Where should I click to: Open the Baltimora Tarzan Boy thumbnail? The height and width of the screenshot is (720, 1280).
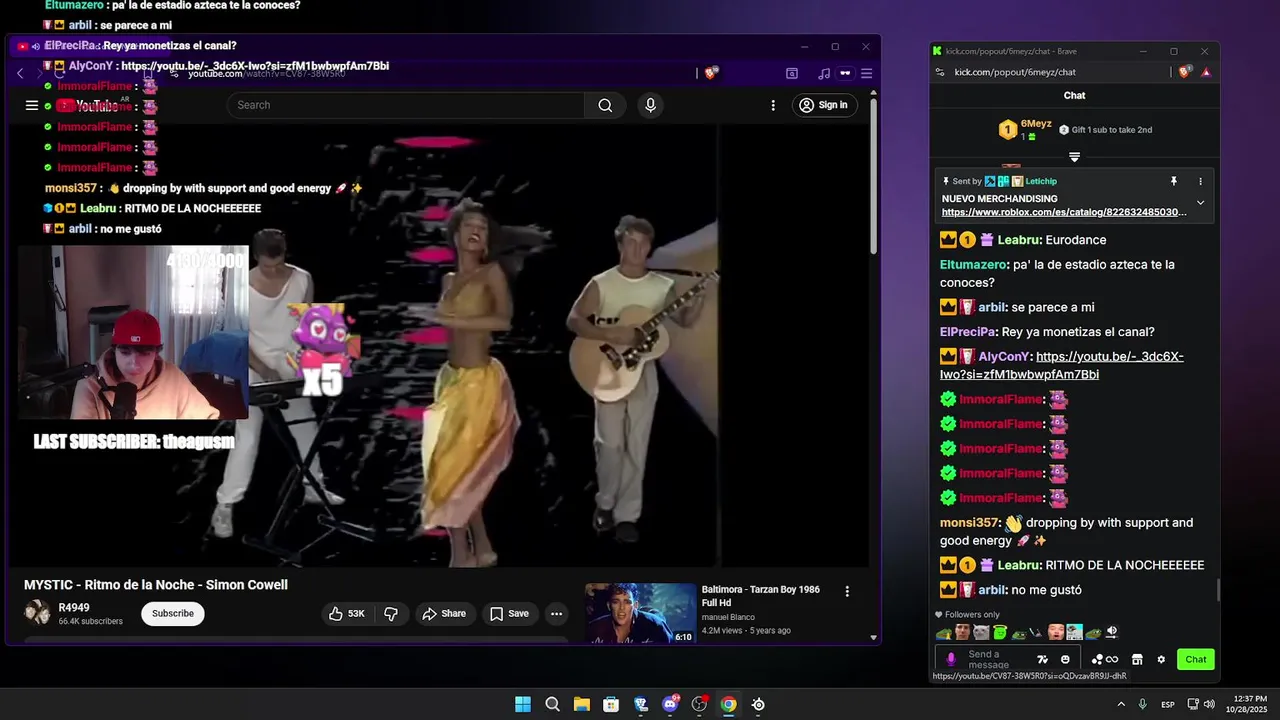coord(640,613)
